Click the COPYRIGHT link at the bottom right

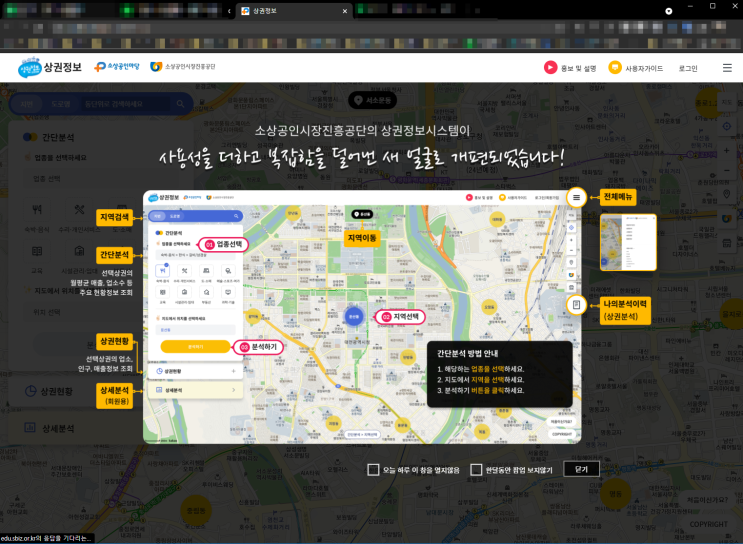point(708,524)
